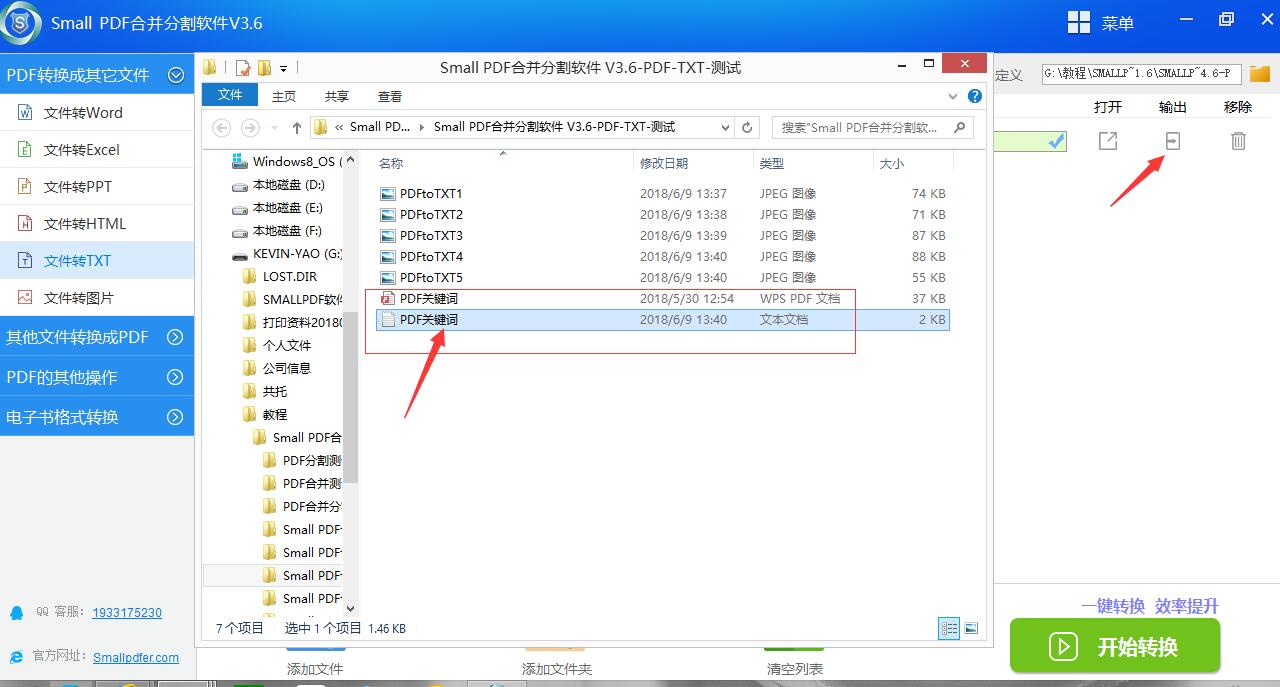Switch Explorer to details view icon

(x=949, y=628)
